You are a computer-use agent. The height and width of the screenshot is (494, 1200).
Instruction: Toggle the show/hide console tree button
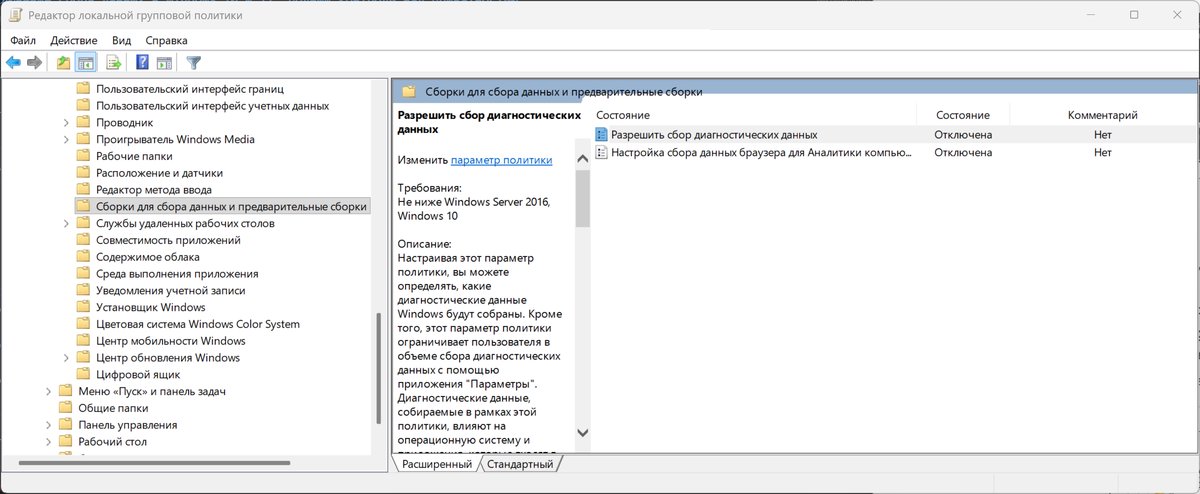click(86, 63)
